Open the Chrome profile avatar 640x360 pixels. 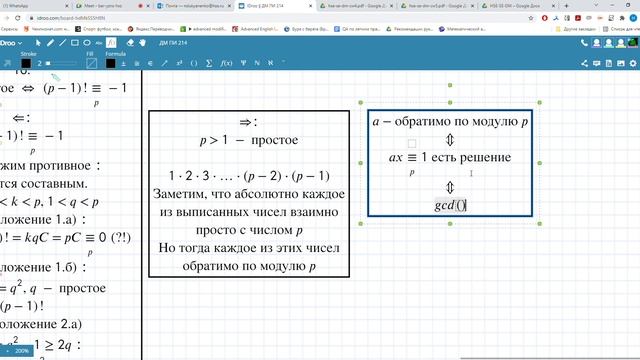633,18
